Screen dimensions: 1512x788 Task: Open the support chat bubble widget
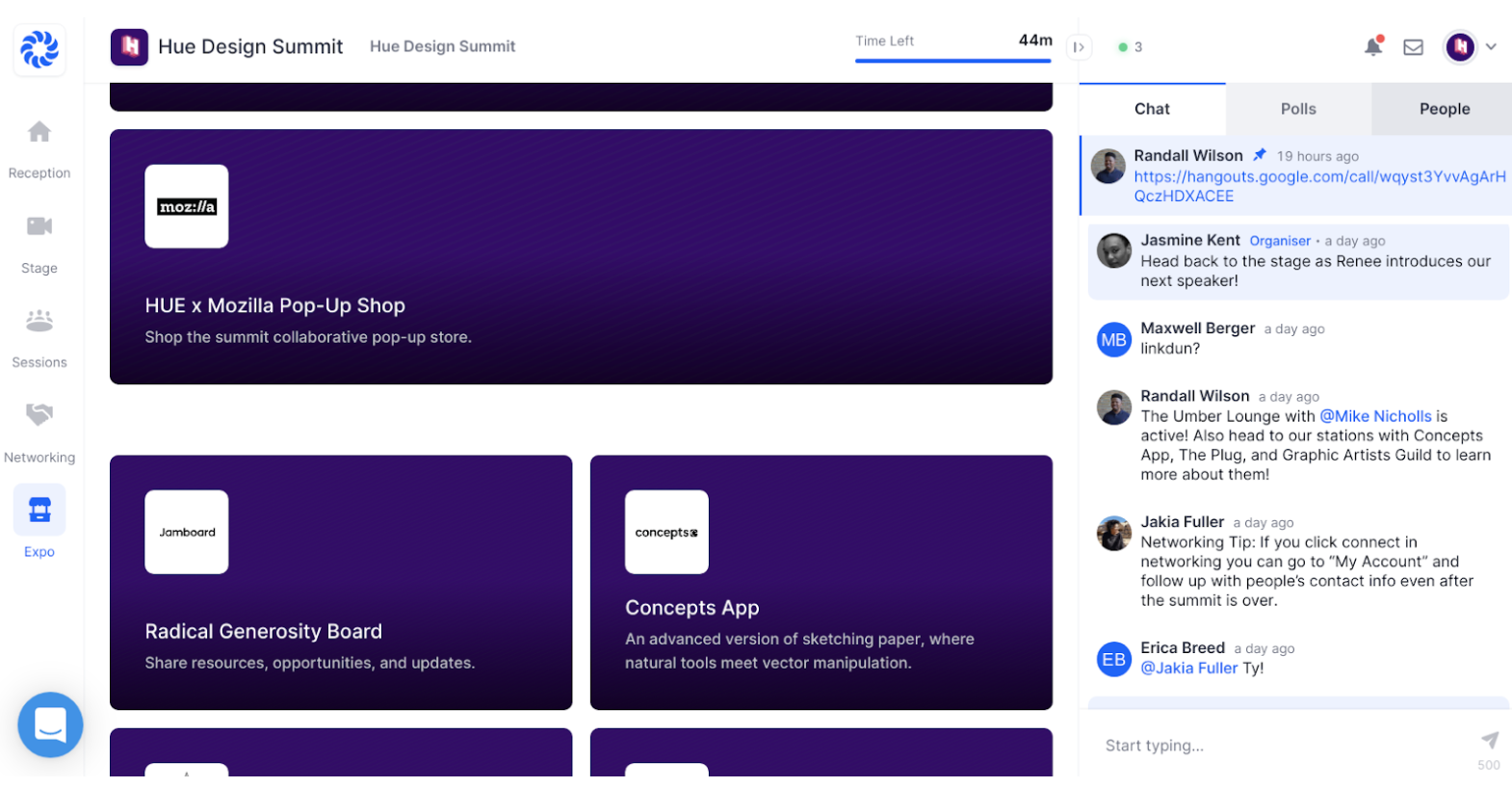[50, 724]
